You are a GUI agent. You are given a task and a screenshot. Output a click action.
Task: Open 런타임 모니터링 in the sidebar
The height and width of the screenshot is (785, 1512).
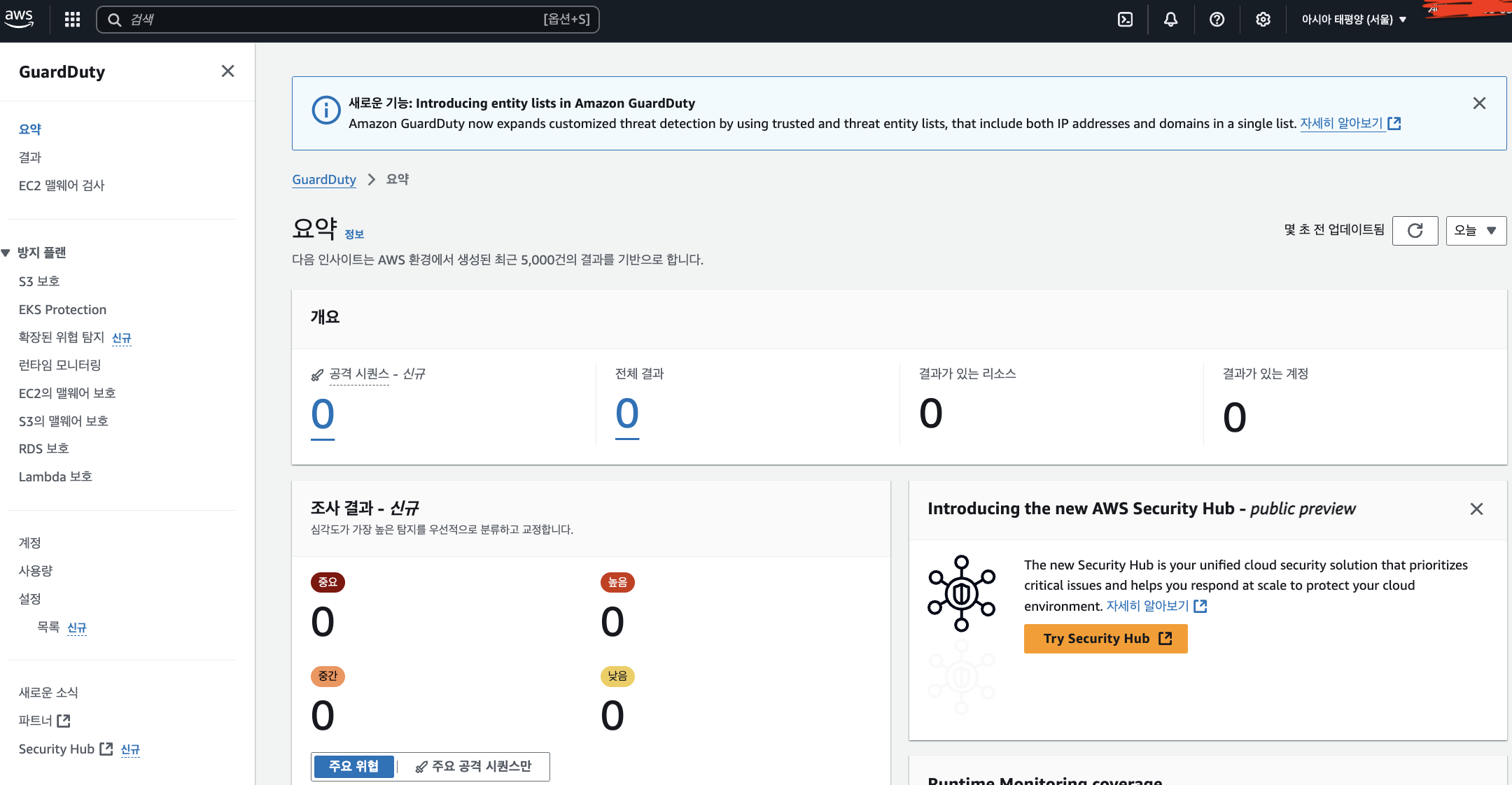(60, 365)
